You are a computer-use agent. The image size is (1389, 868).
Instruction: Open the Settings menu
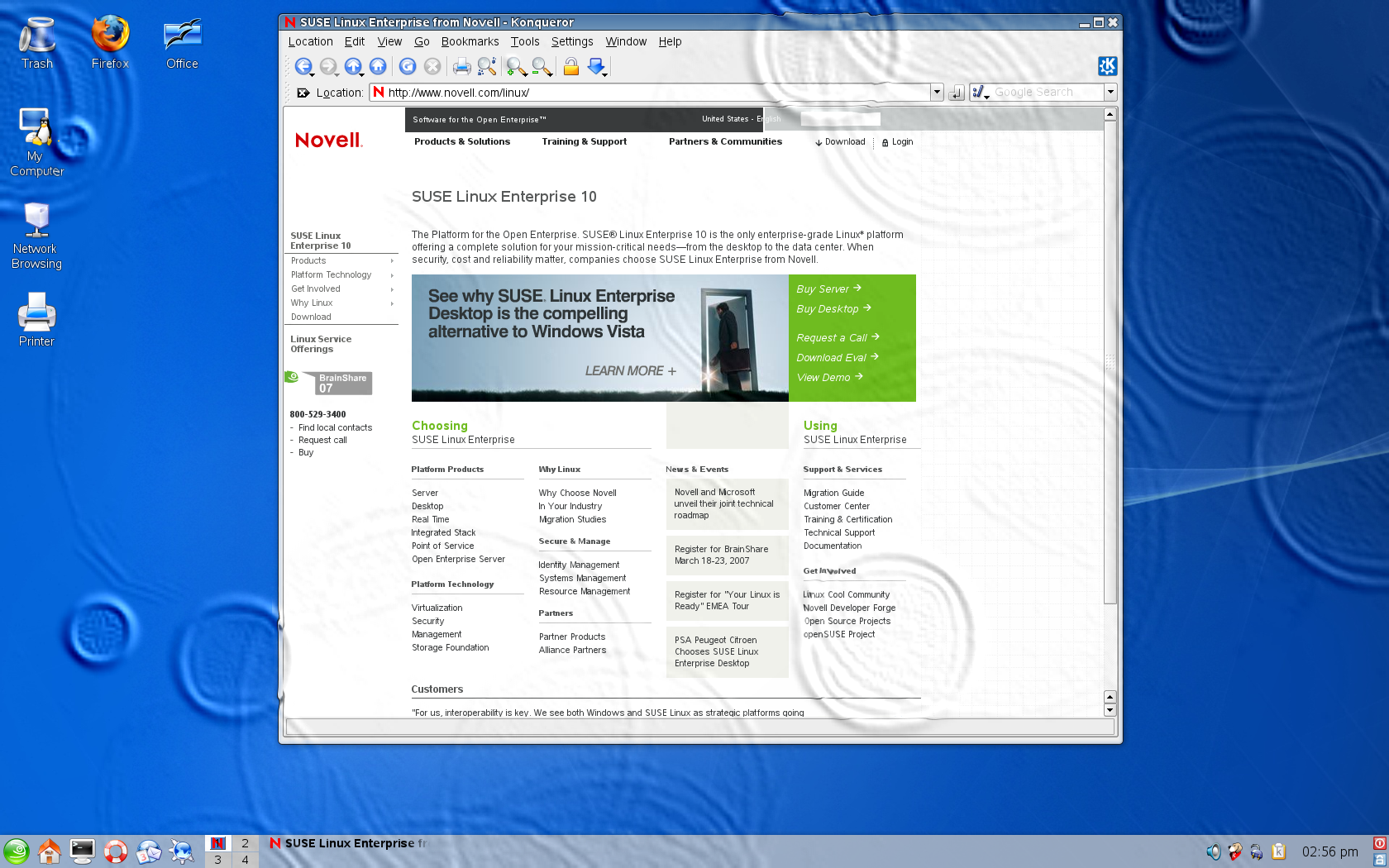click(572, 41)
